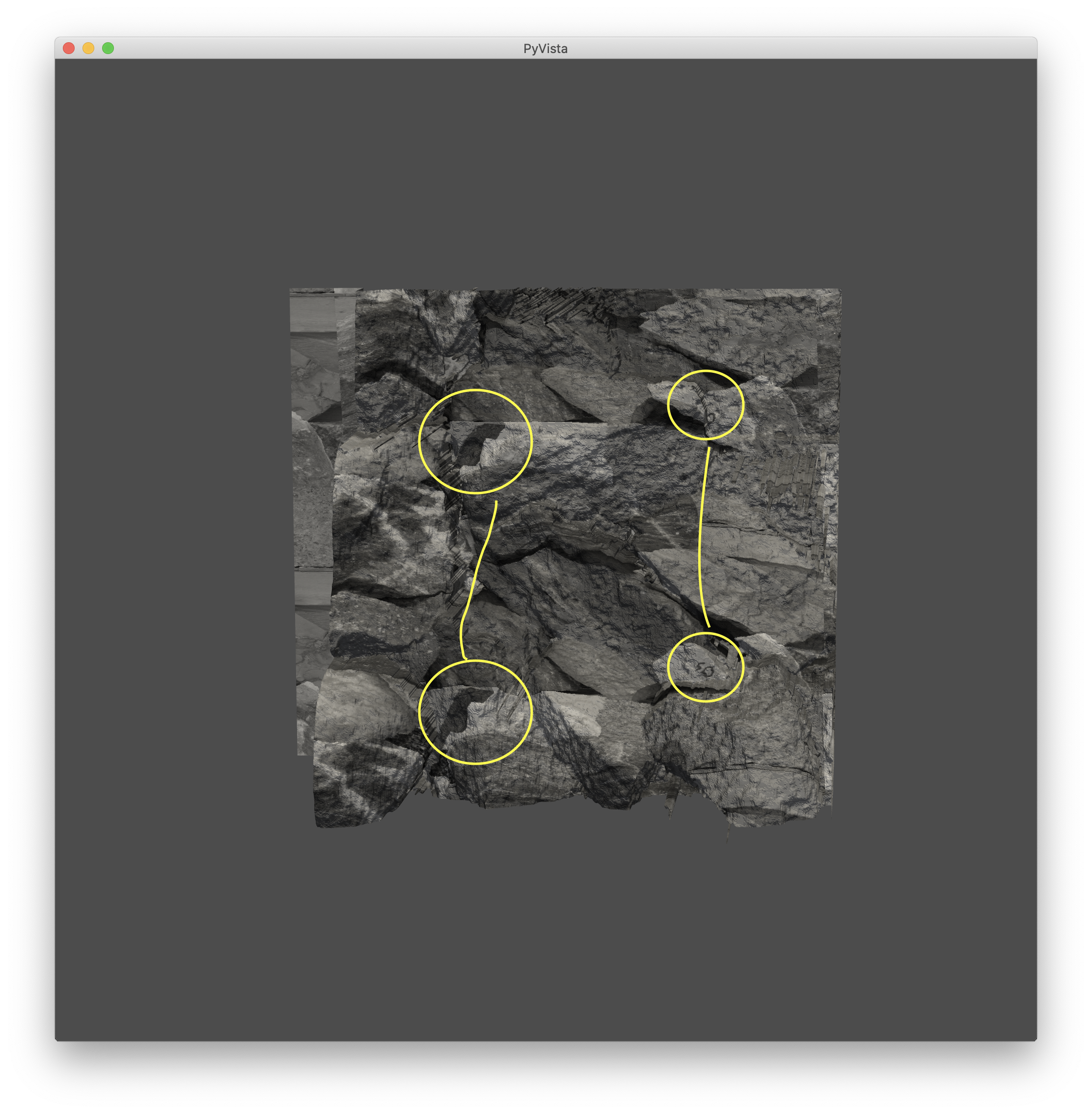The height and width of the screenshot is (1114, 1092).
Task: Click the top-right corner of the rock mesh
Action: pos(837,293)
